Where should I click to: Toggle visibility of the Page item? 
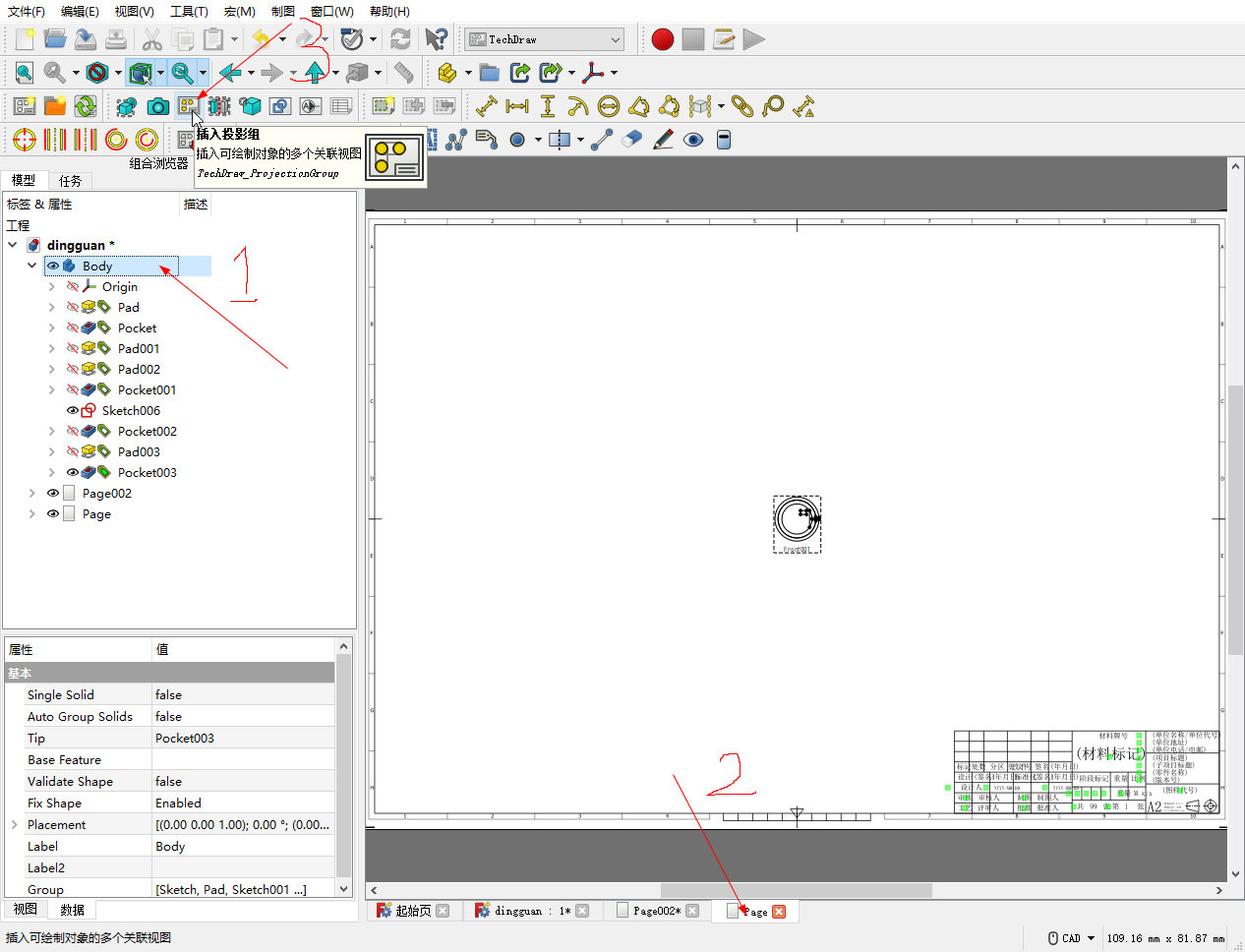click(x=53, y=513)
